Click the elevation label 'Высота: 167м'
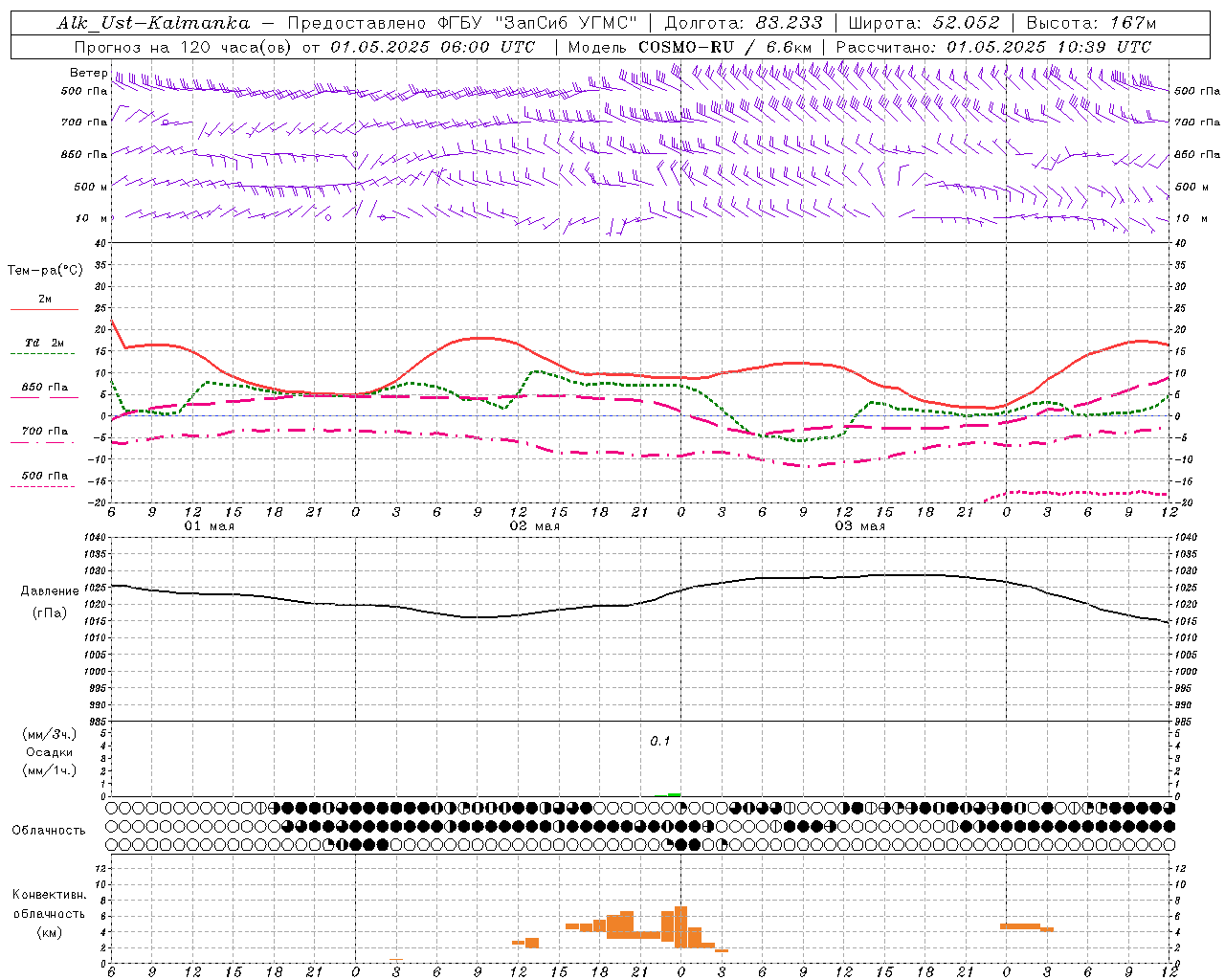 point(1091,23)
